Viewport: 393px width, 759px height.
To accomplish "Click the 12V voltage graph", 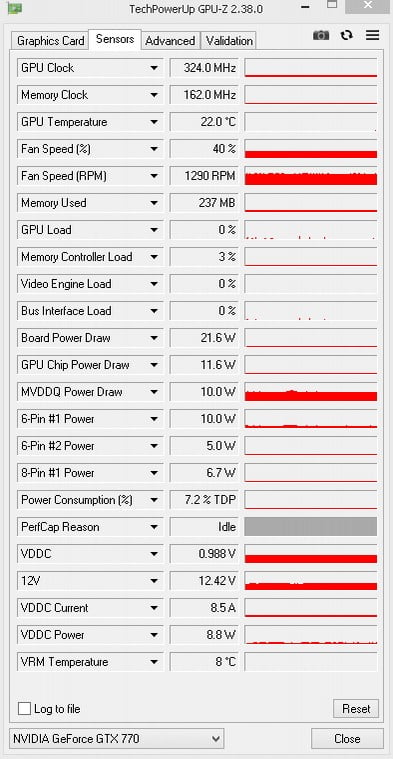I will tap(311, 580).
